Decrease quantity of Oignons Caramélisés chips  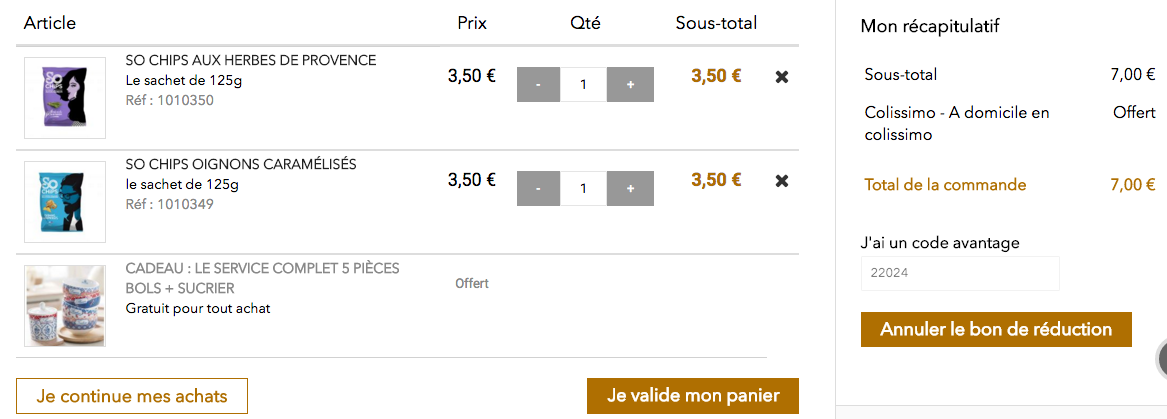pos(539,188)
